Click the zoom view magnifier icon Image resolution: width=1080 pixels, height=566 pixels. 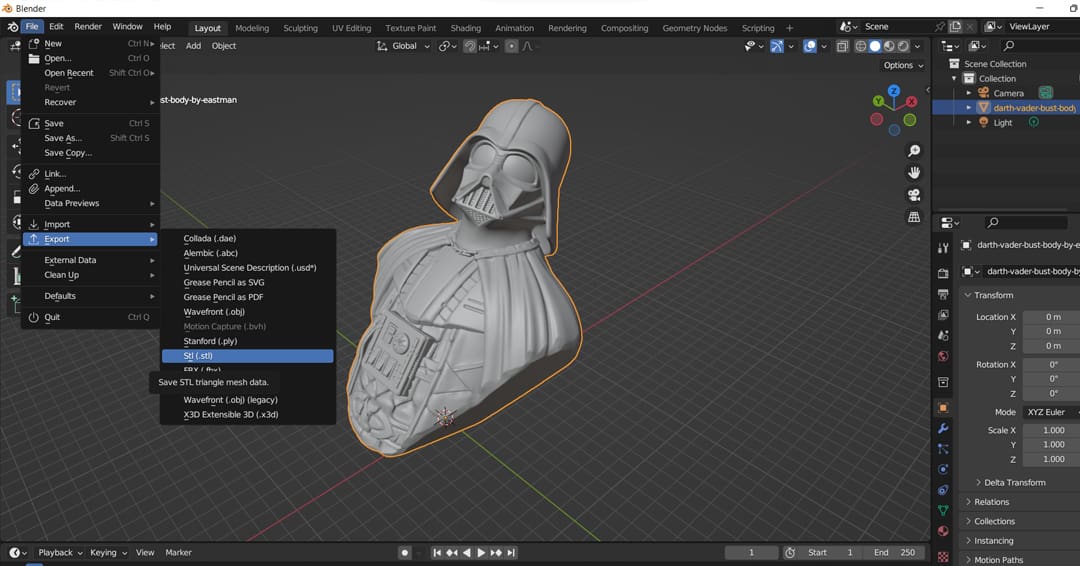click(914, 151)
